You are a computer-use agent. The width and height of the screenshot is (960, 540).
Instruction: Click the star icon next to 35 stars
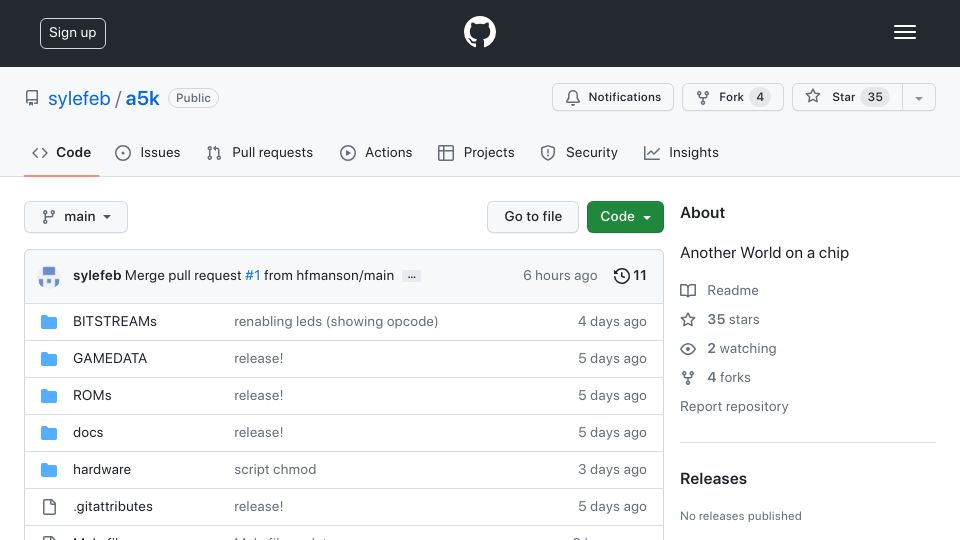click(688, 319)
